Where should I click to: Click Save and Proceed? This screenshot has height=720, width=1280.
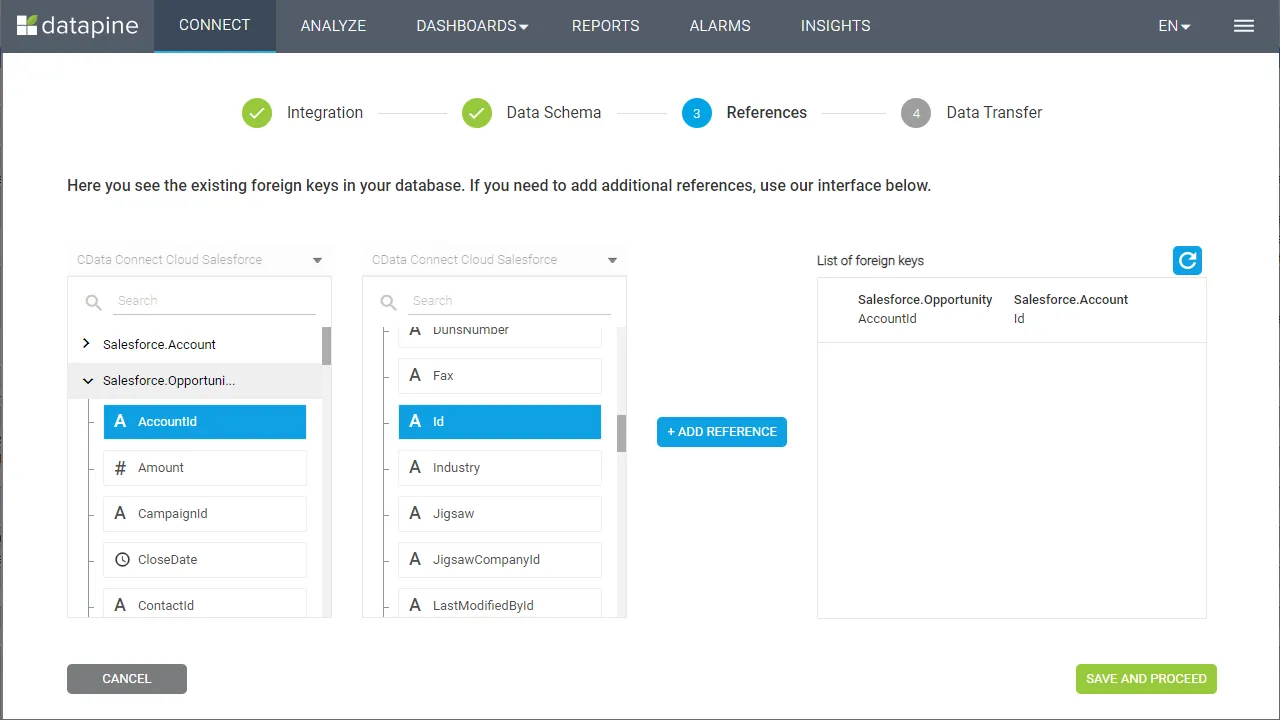[x=1146, y=678]
